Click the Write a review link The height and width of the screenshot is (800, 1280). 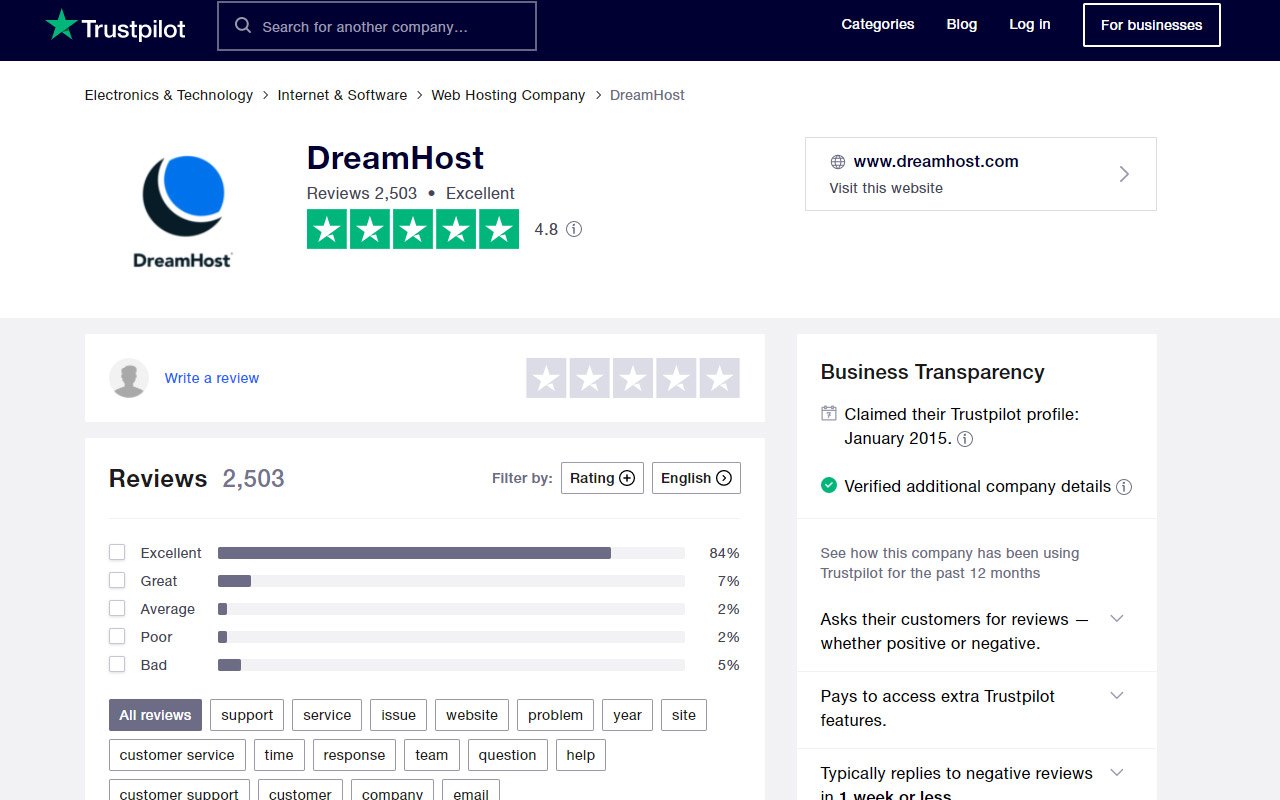click(x=212, y=378)
